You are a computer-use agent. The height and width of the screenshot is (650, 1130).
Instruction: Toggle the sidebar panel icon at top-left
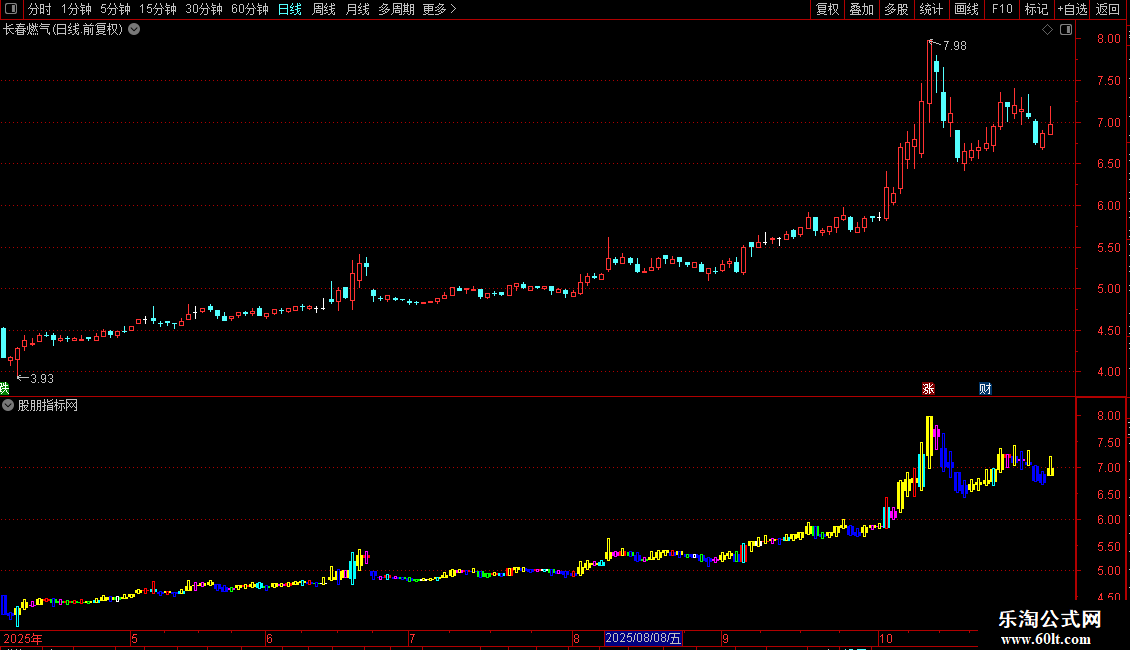[11, 9]
